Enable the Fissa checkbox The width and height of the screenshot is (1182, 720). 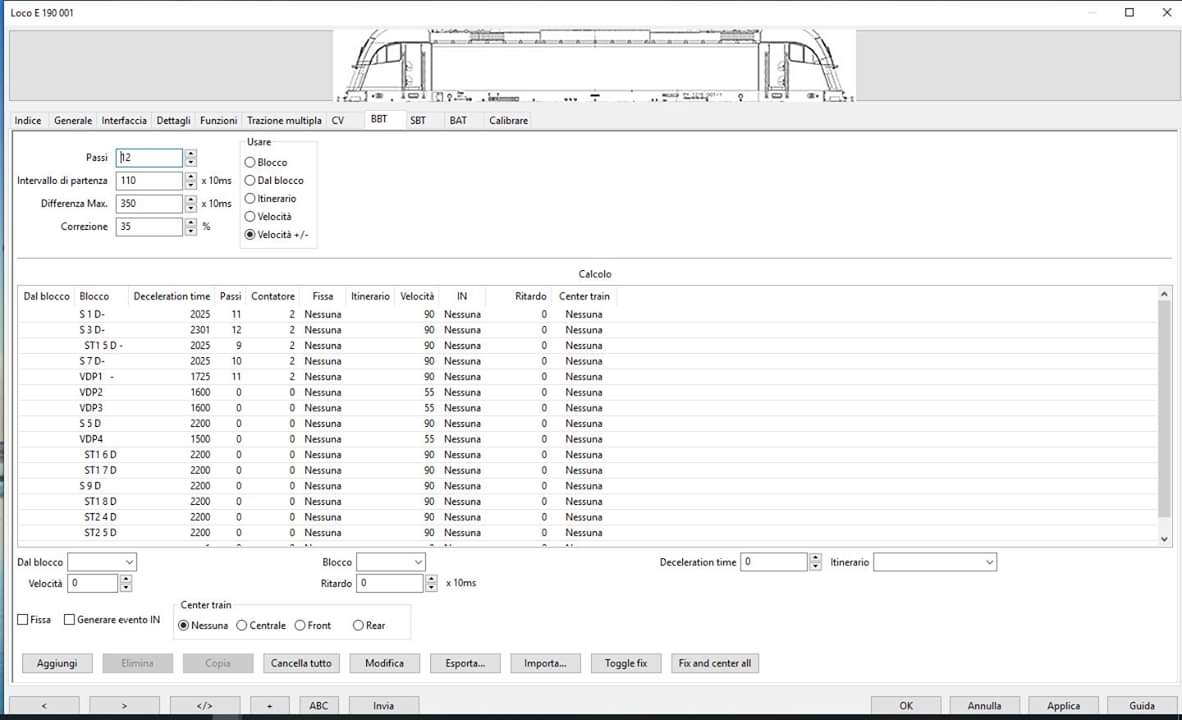click(x=23, y=620)
